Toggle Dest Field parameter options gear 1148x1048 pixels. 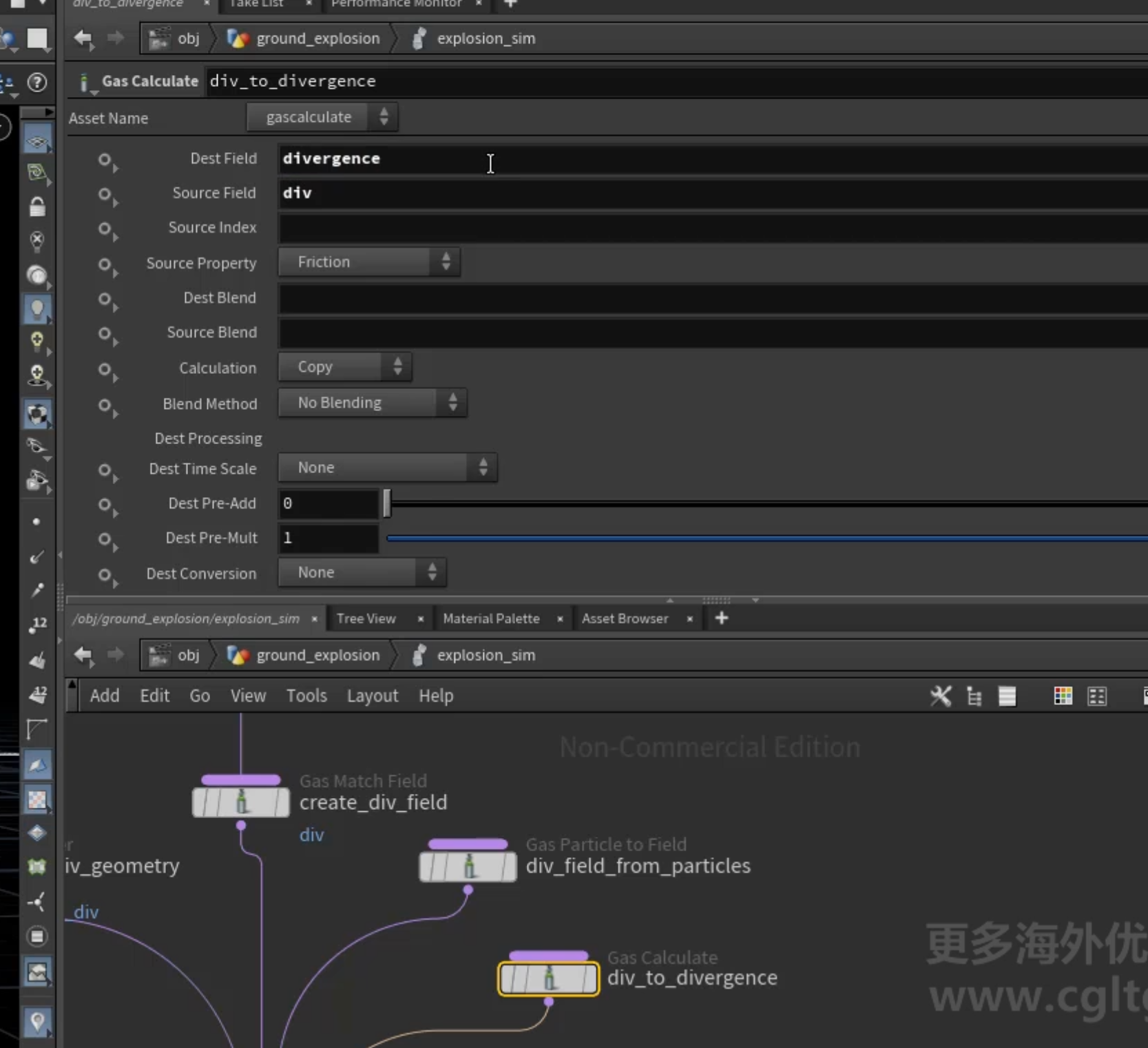point(106,160)
